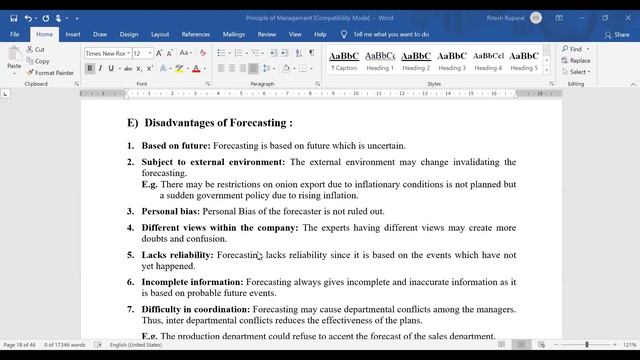Switch to the Insert tab

(x=73, y=34)
